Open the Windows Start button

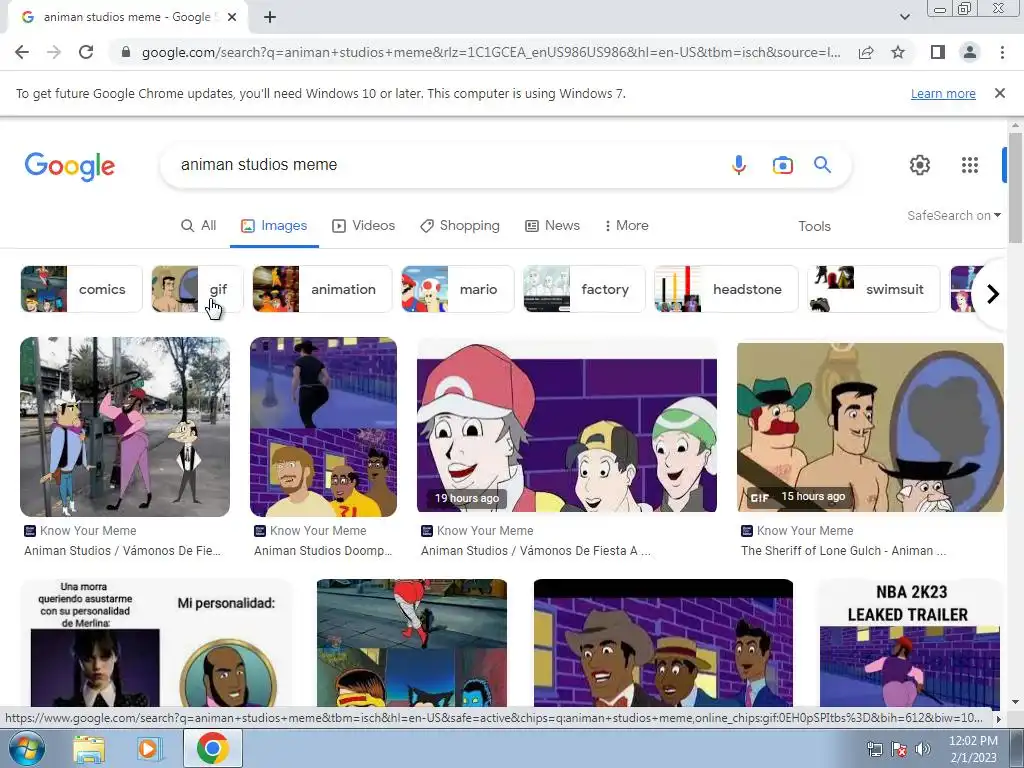[x=26, y=748]
